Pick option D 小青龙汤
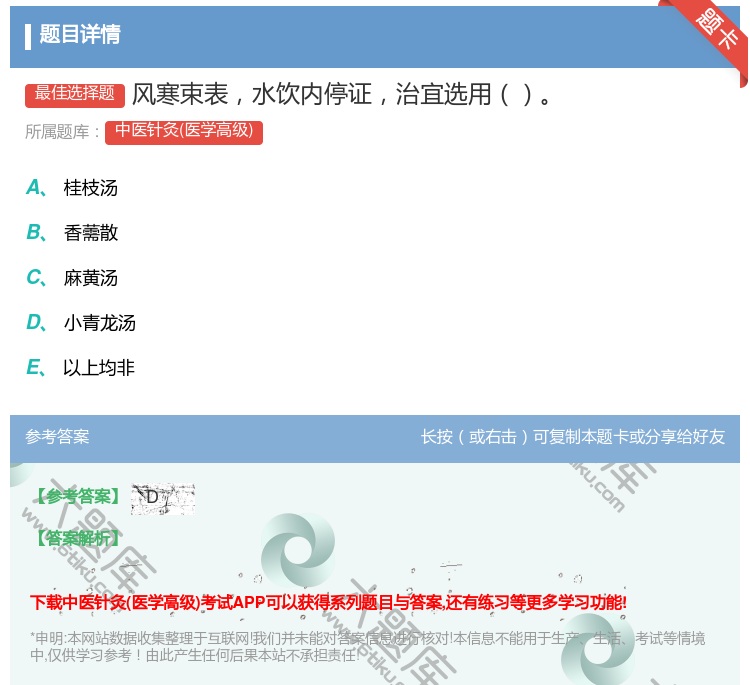Viewport: 750px width, 685px height. pyautogui.click(x=81, y=322)
